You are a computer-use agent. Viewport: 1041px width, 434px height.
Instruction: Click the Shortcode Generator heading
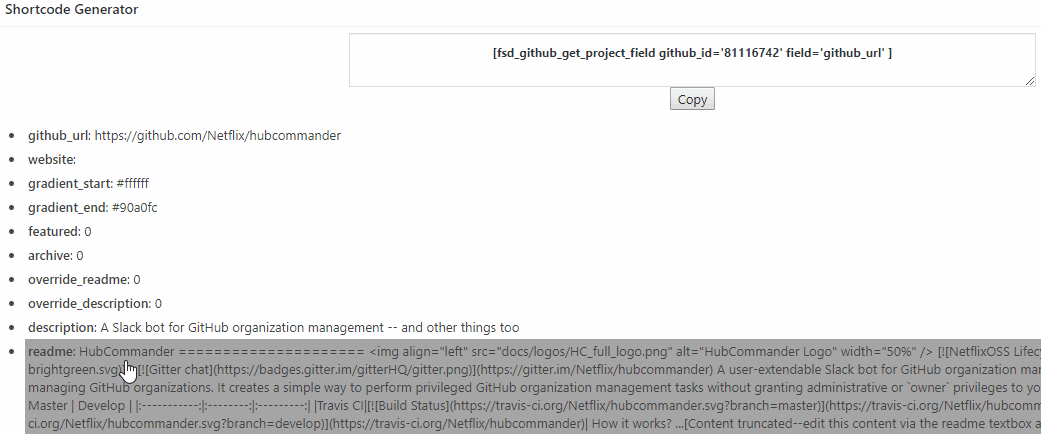(x=72, y=10)
